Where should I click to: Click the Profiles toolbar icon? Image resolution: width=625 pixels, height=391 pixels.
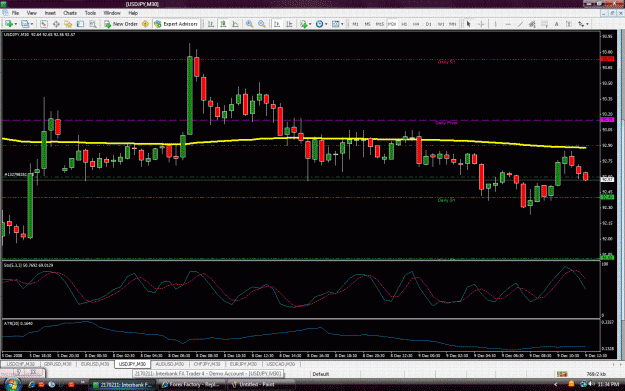click(25, 24)
